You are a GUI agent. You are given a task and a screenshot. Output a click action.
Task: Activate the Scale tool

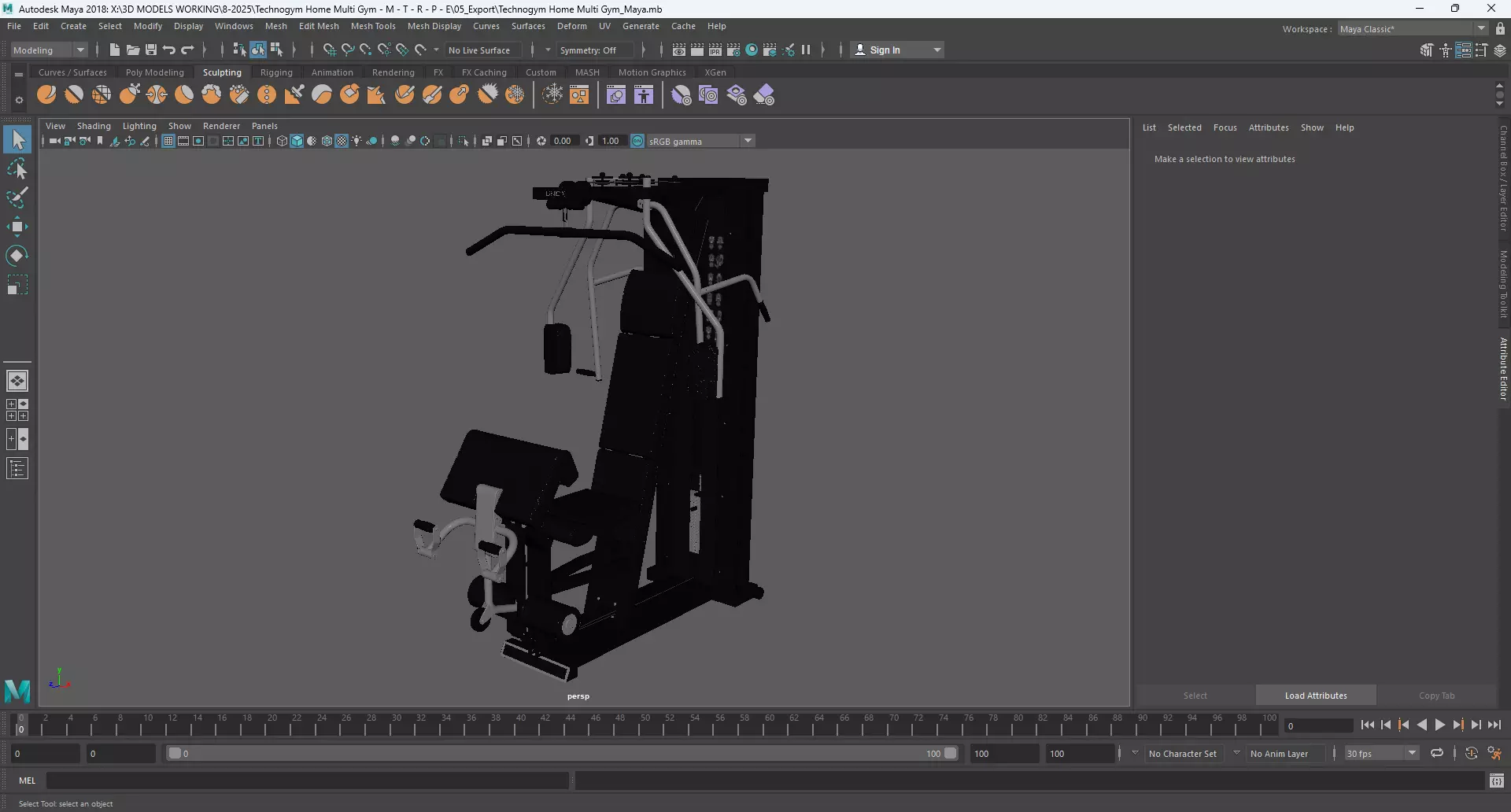[x=17, y=285]
